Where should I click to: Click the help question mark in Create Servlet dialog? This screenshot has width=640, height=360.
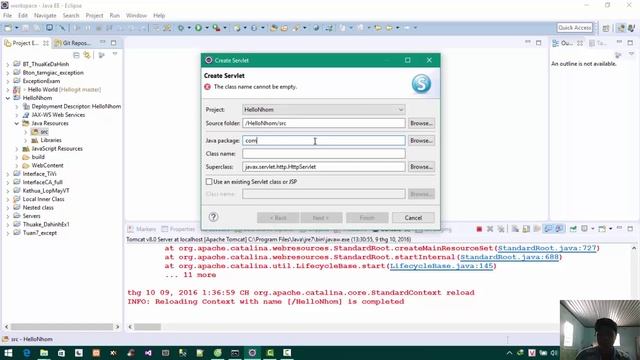click(x=213, y=217)
